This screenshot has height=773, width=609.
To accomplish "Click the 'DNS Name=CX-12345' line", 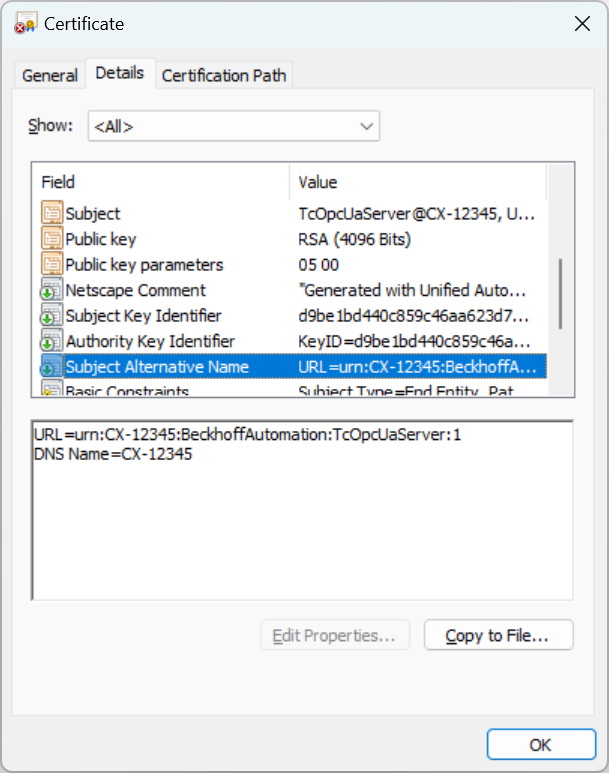I will tap(113, 454).
